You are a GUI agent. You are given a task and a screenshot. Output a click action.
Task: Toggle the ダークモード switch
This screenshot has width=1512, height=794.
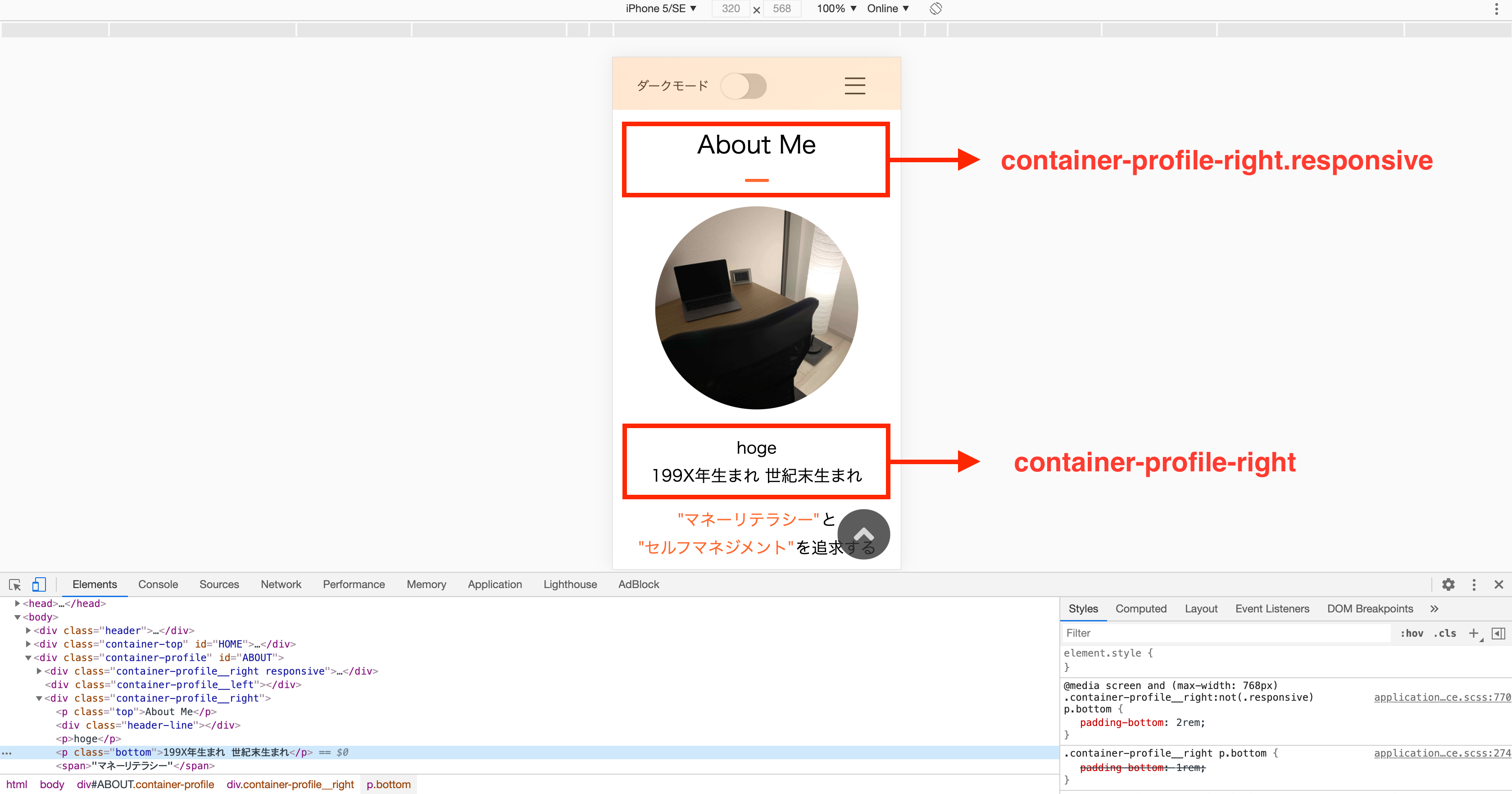[744, 87]
